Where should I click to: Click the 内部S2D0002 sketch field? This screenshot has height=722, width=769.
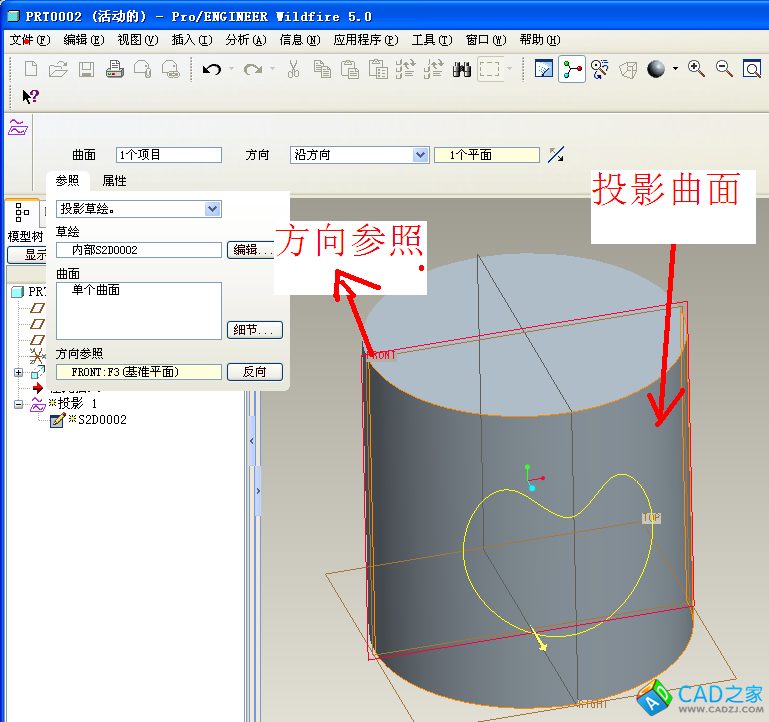[139, 250]
